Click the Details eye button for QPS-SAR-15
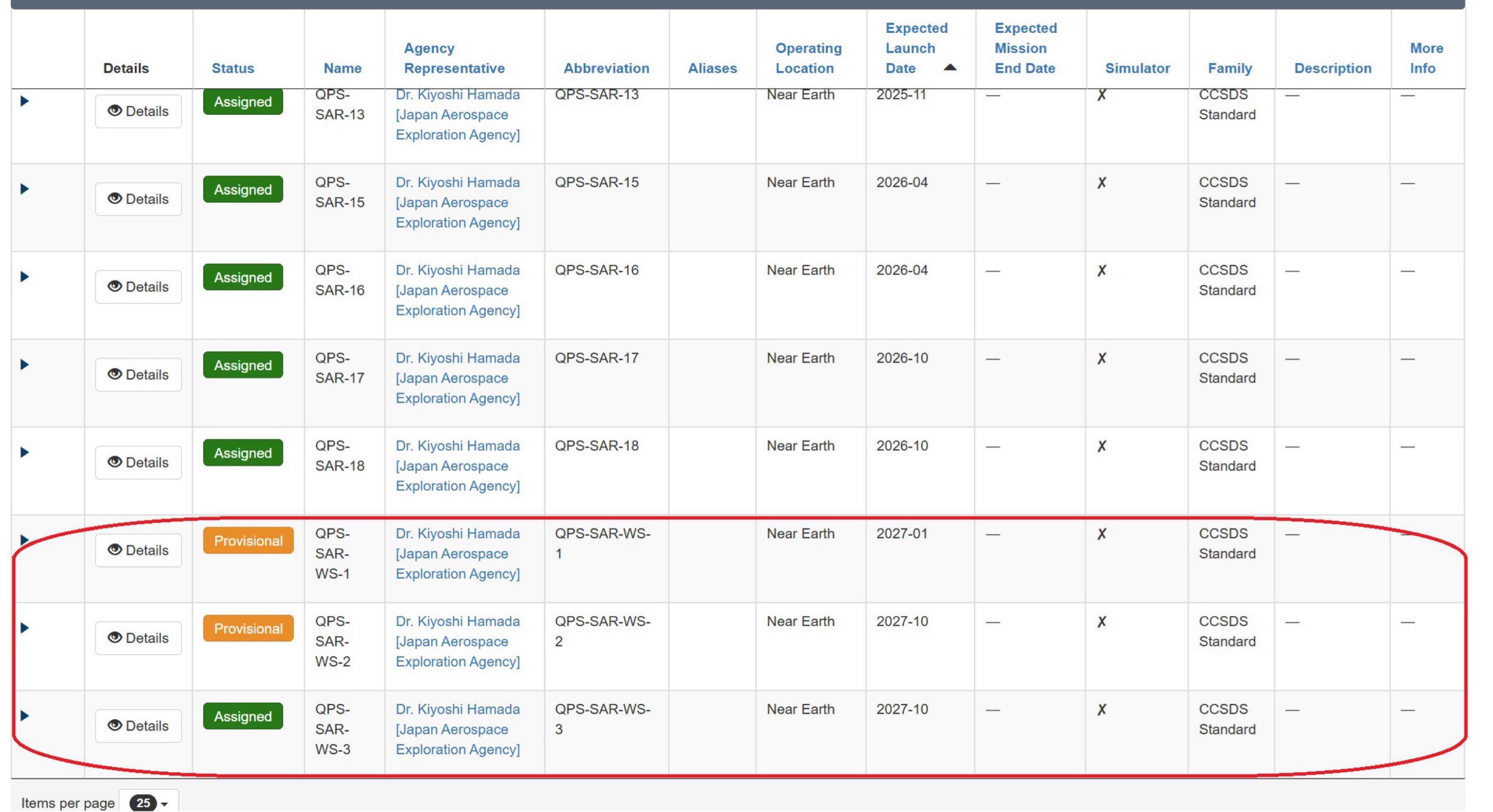 [x=138, y=199]
